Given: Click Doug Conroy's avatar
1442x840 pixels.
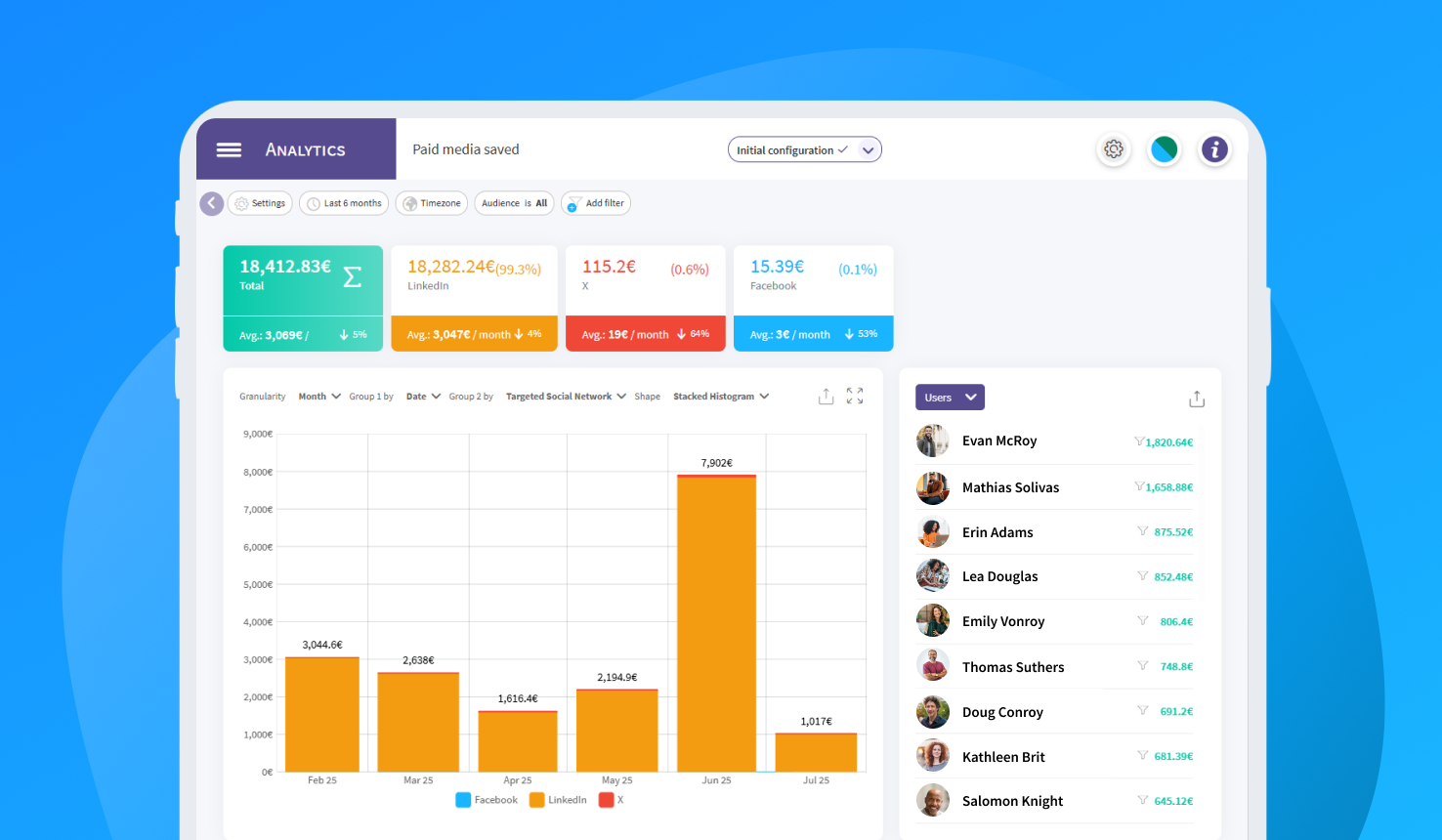Looking at the screenshot, I should click(932, 711).
